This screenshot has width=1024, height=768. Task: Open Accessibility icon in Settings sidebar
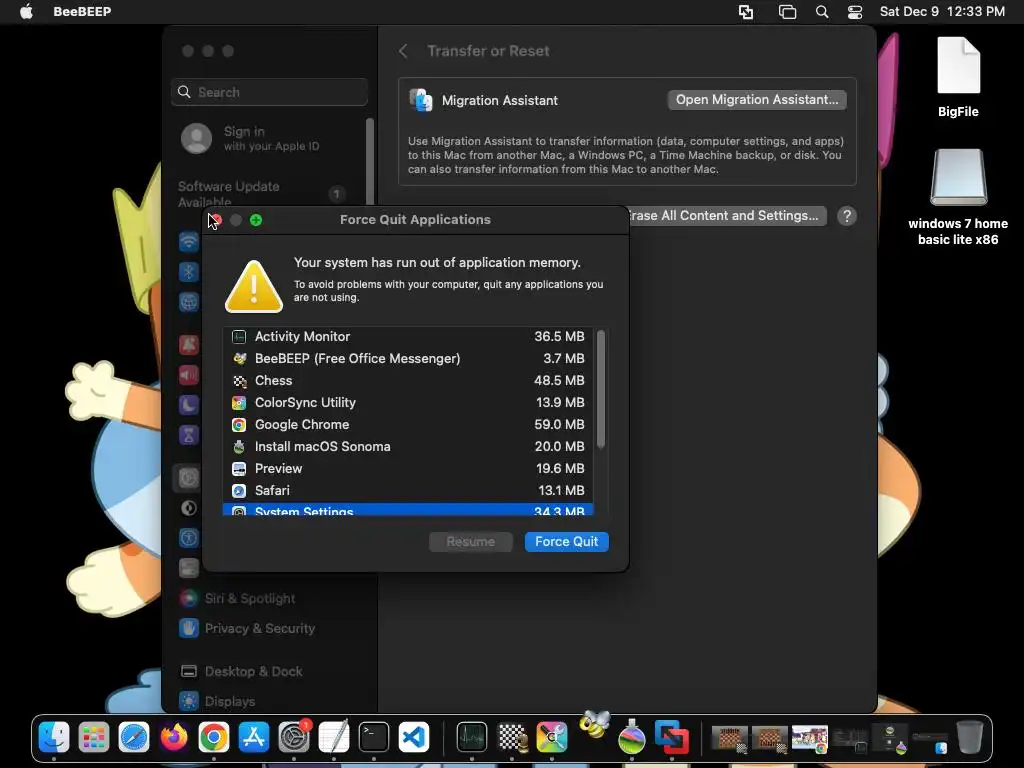[x=189, y=538]
